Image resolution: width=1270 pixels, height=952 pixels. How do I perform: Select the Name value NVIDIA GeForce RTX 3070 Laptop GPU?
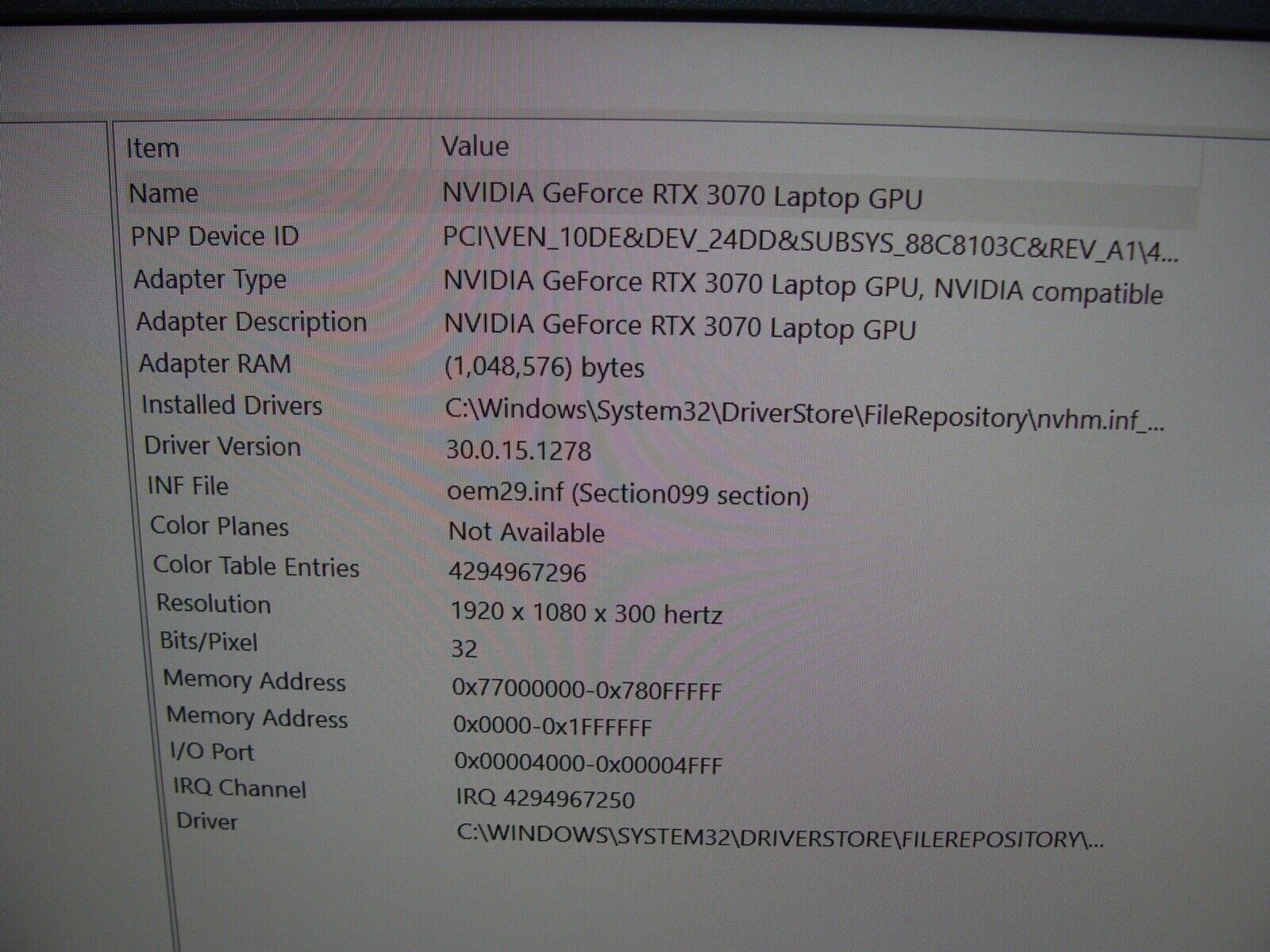(683, 196)
